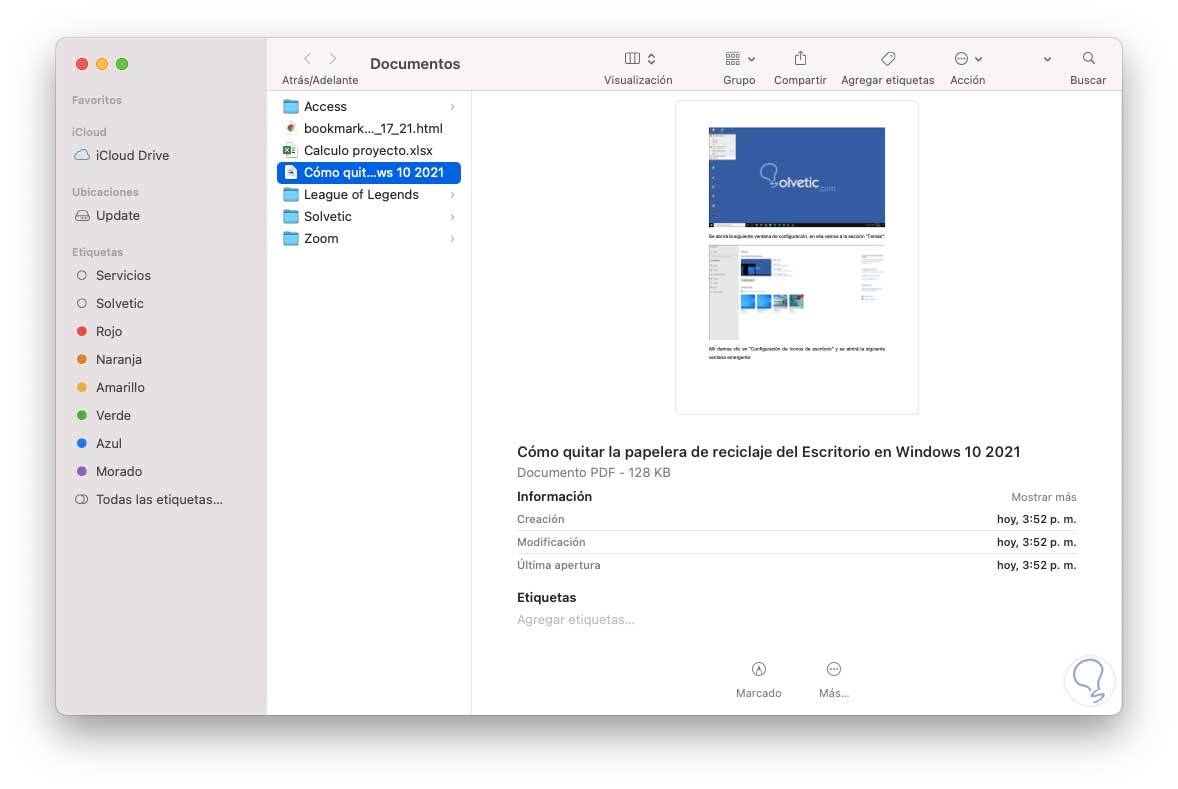
Task: Click the Buscar magnifying glass icon
Action: (x=1087, y=59)
